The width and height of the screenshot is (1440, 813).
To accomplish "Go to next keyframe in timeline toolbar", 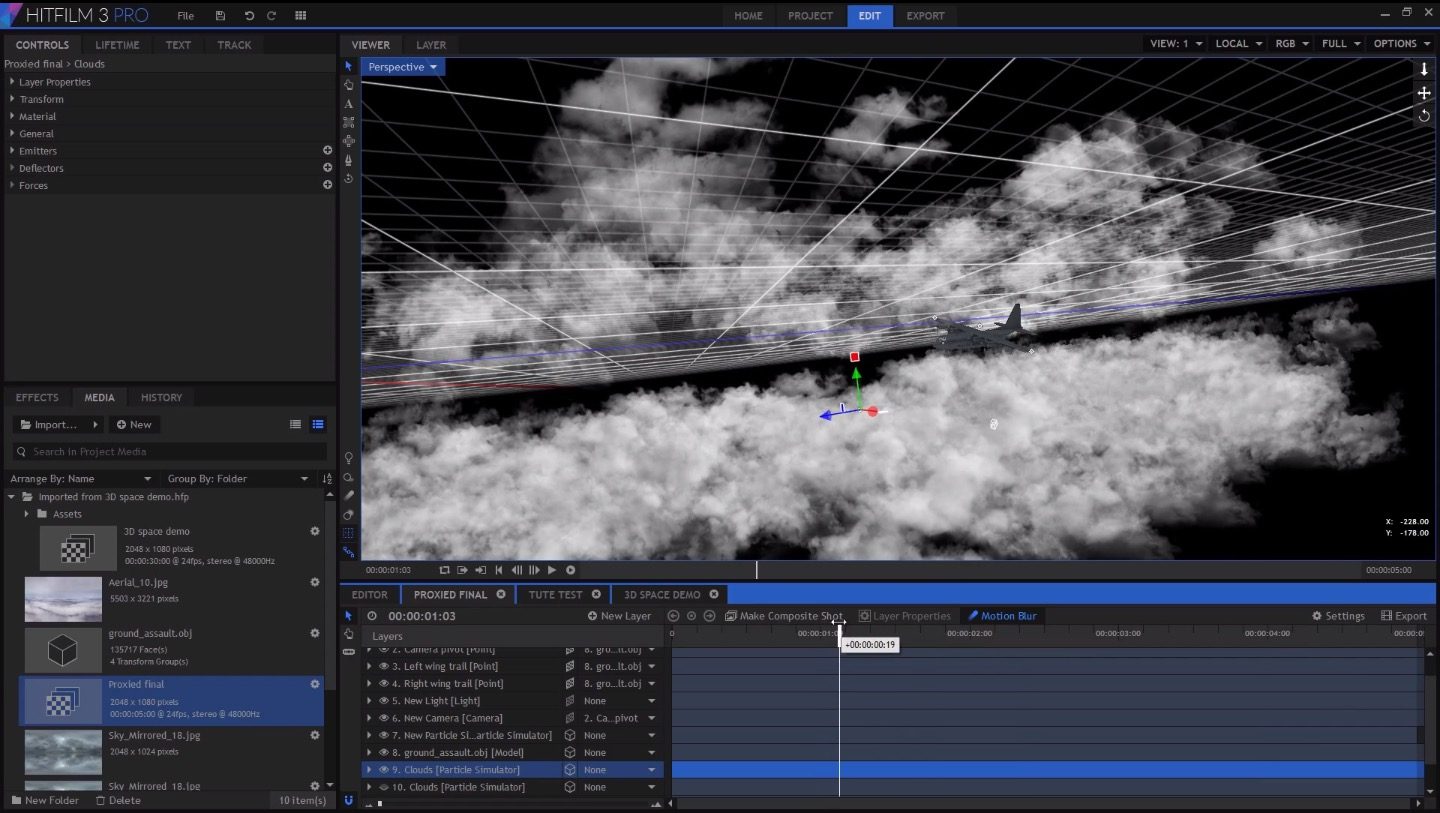I will [709, 616].
